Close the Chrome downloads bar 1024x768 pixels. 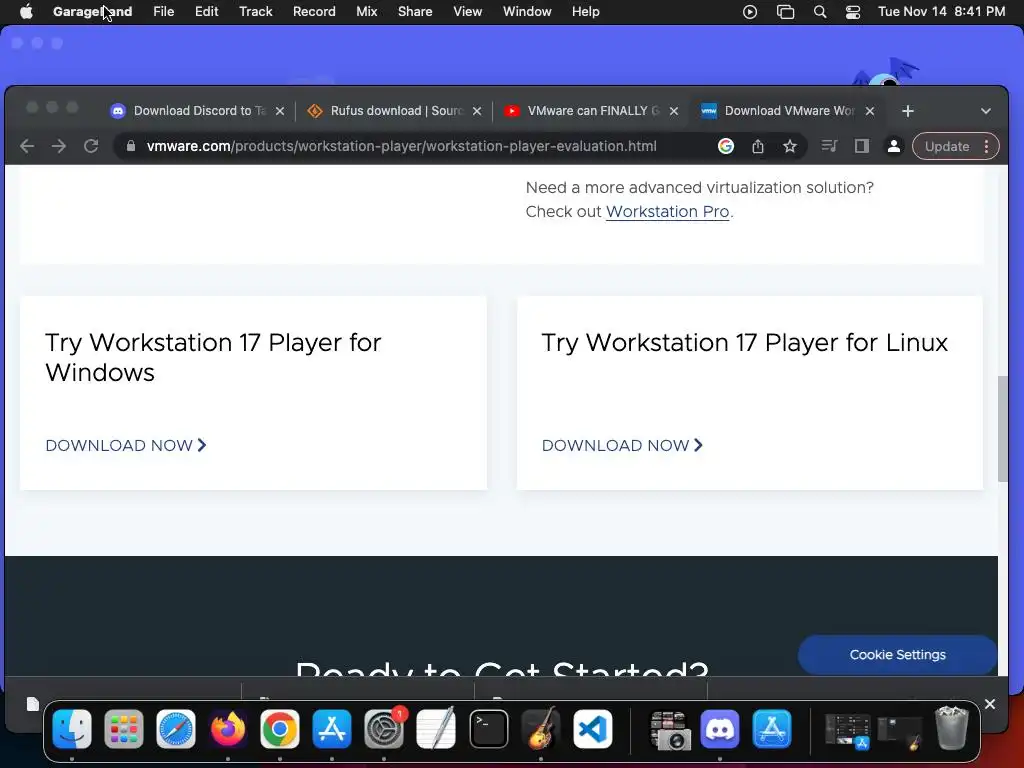click(x=990, y=704)
